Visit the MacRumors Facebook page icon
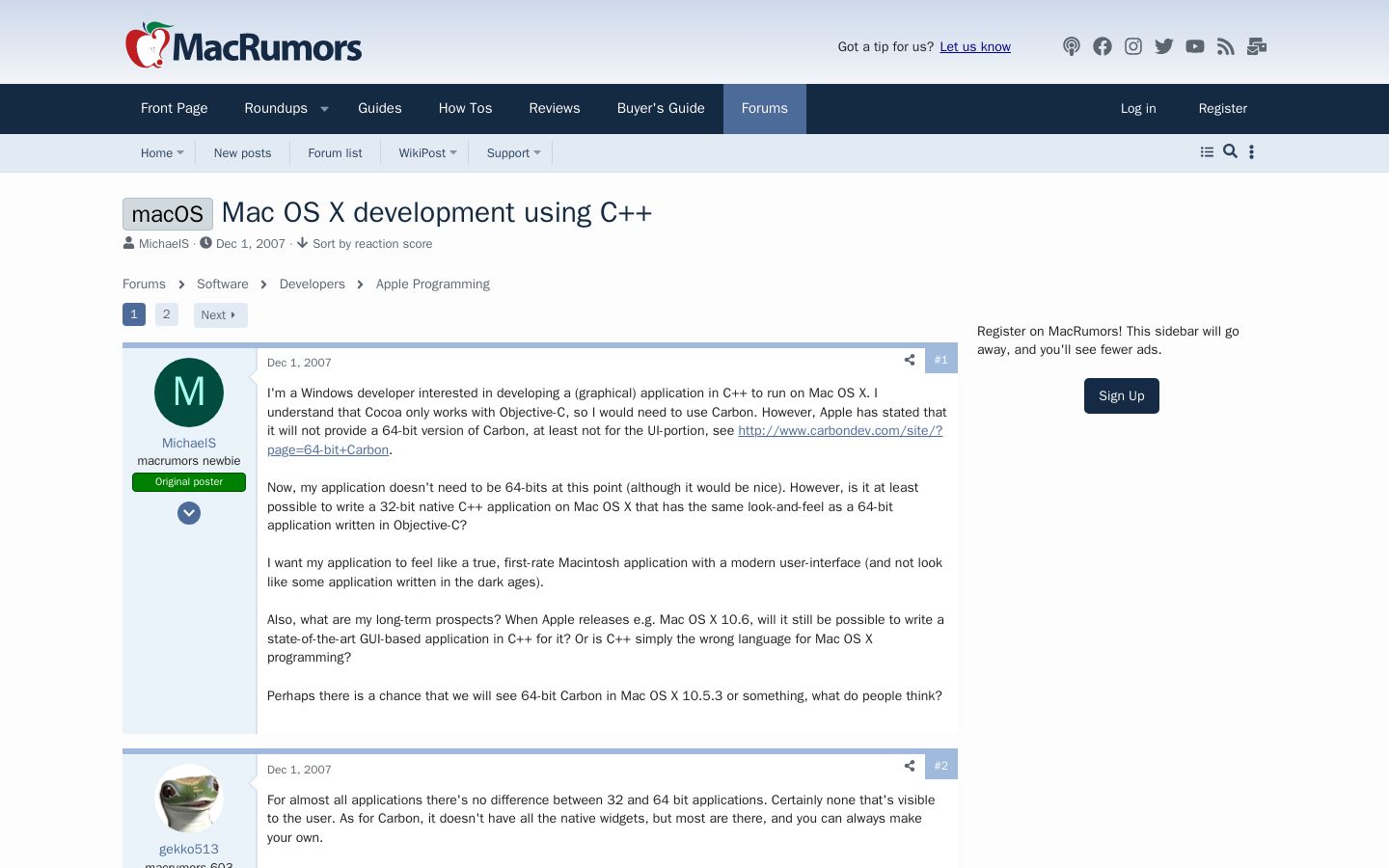Screen dimensions: 1389x868 (1103, 46)
